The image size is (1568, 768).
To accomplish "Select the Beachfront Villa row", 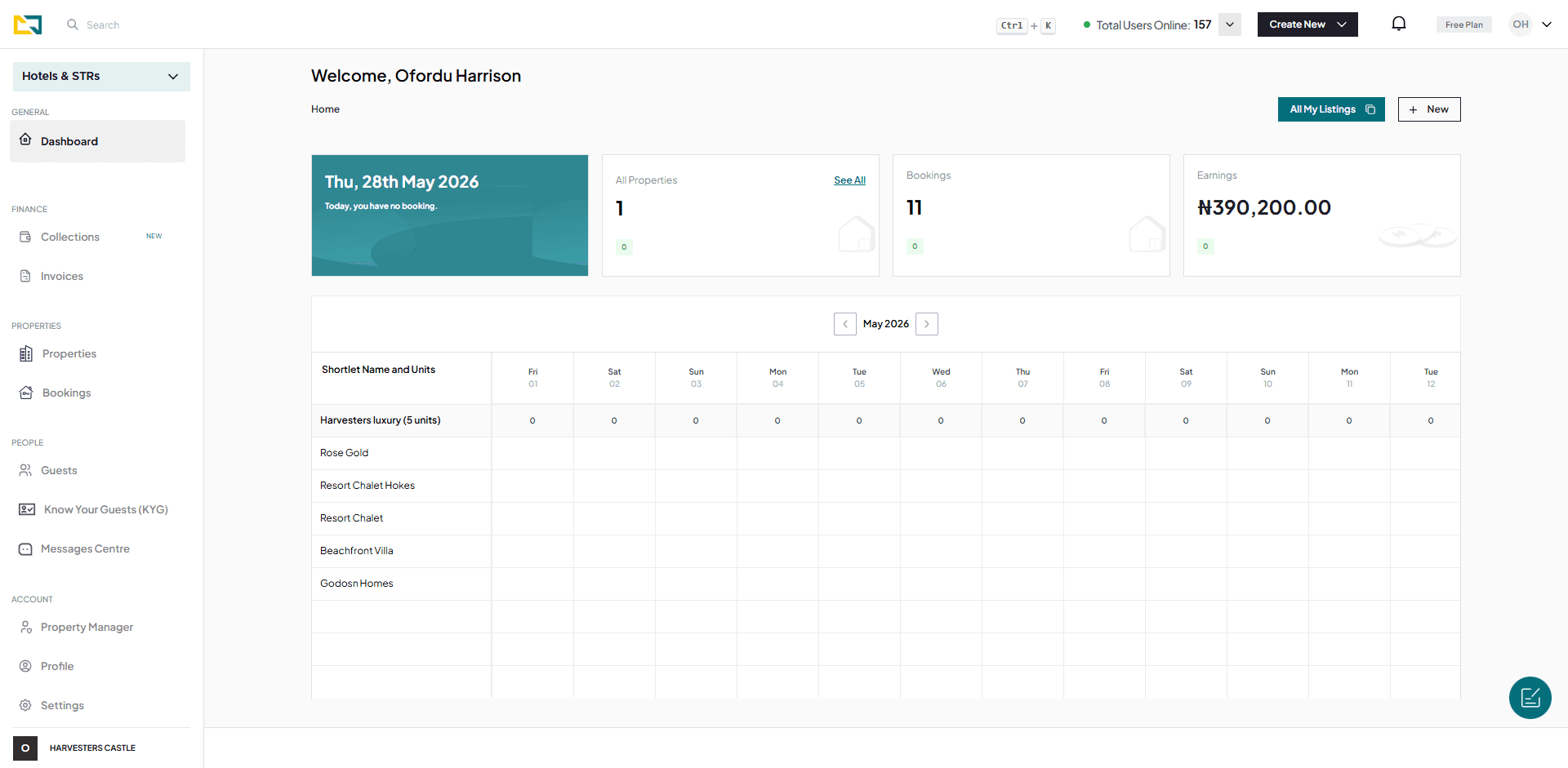I will click(x=886, y=551).
